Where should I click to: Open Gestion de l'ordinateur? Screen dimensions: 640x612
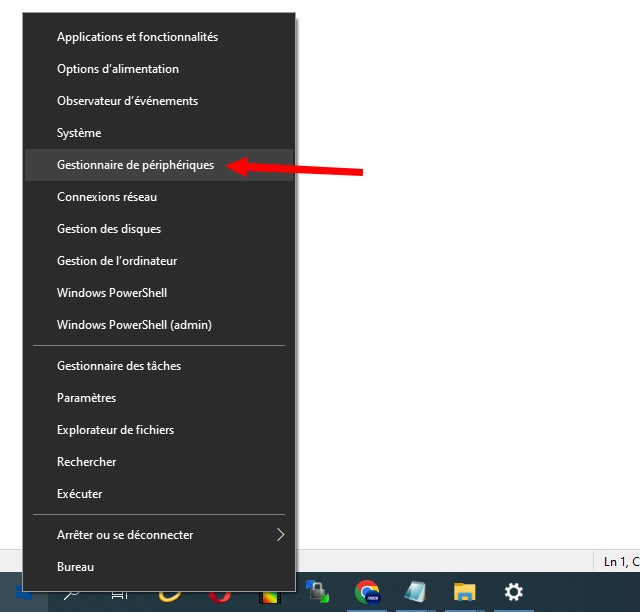pos(117,261)
